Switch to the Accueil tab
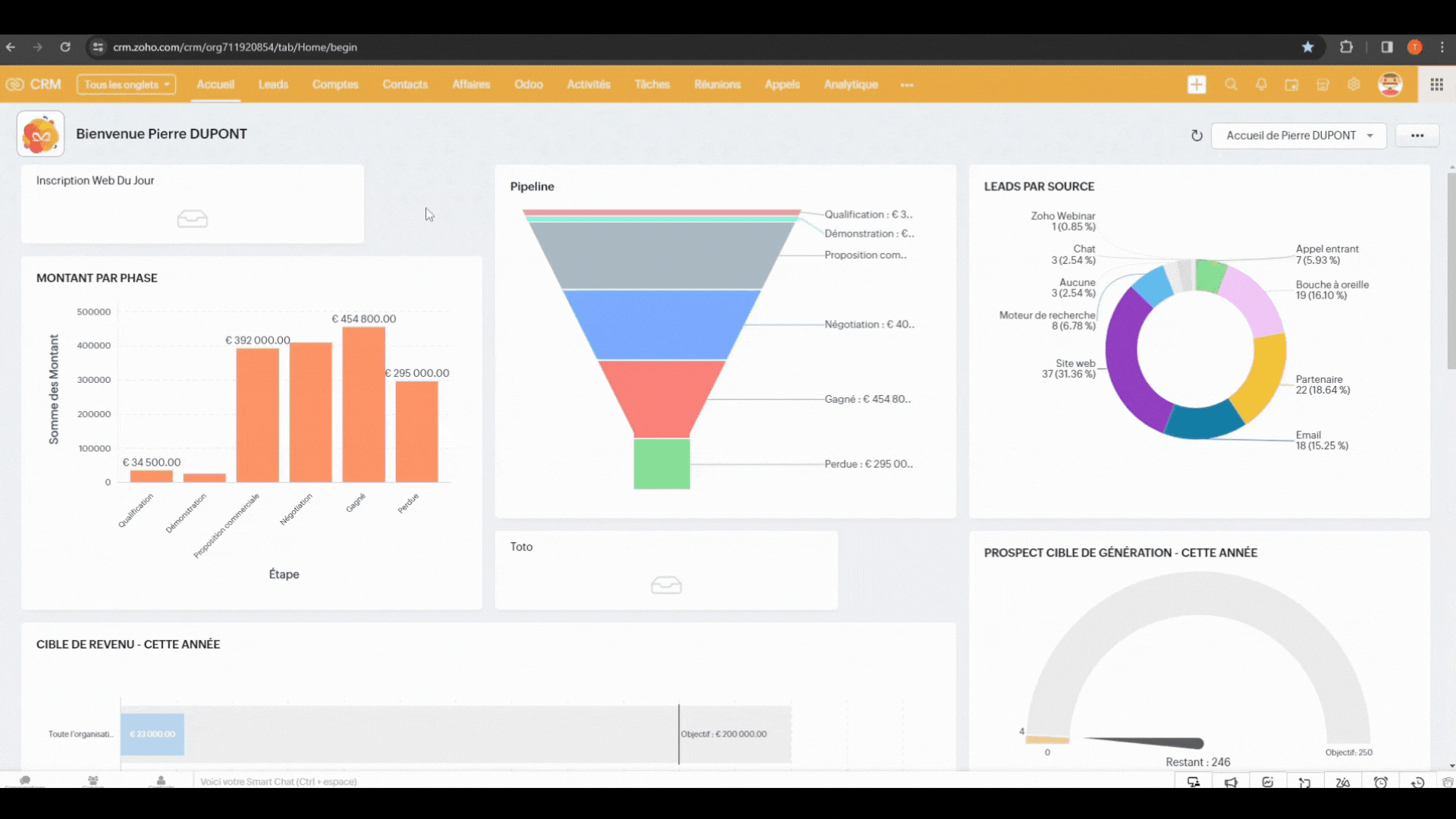The height and width of the screenshot is (819, 1456). [x=215, y=84]
